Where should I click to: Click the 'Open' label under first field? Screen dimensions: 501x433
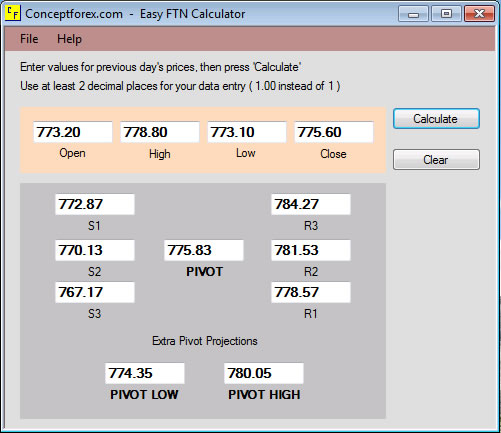[x=72, y=154]
